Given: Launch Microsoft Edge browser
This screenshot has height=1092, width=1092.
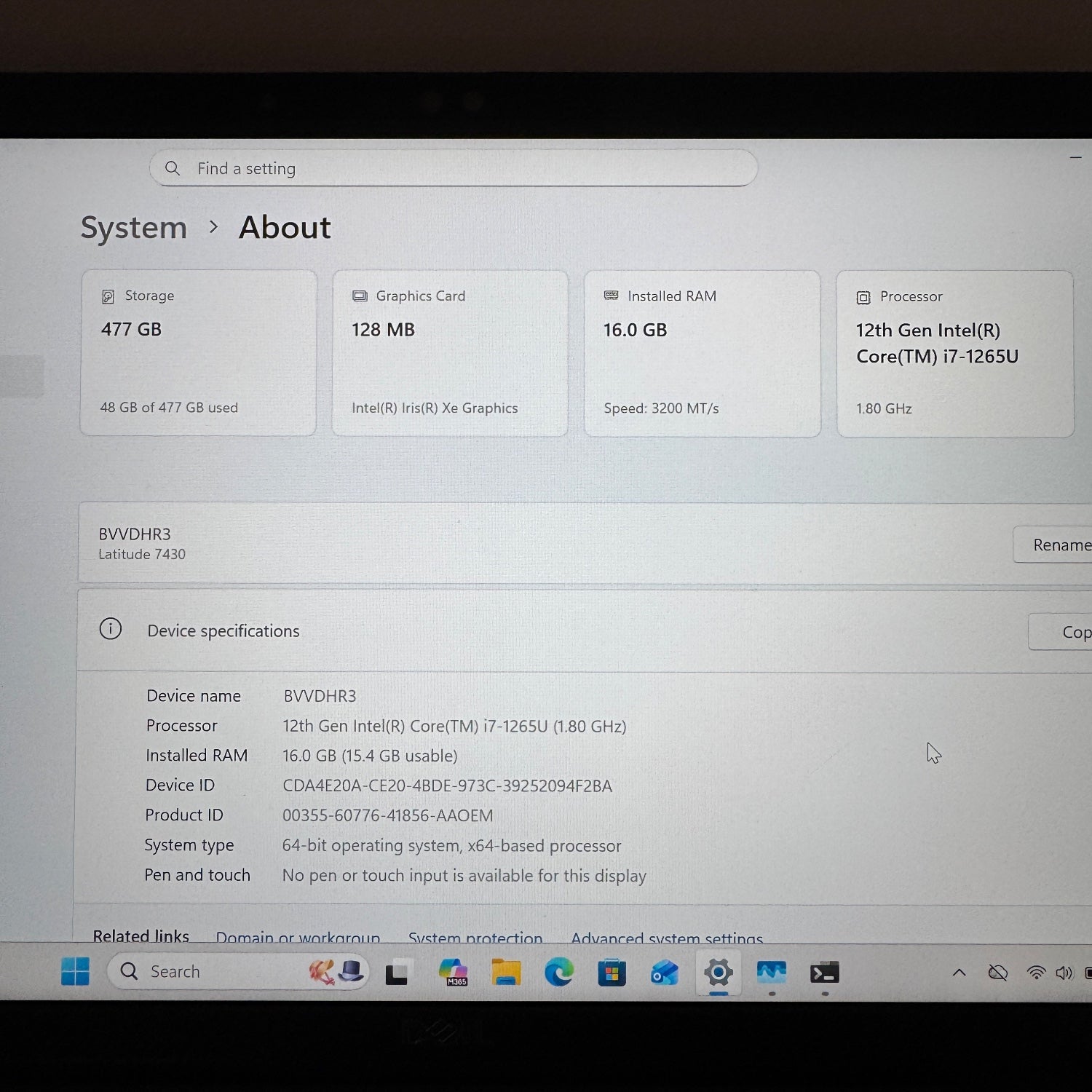Looking at the screenshot, I should point(559,972).
